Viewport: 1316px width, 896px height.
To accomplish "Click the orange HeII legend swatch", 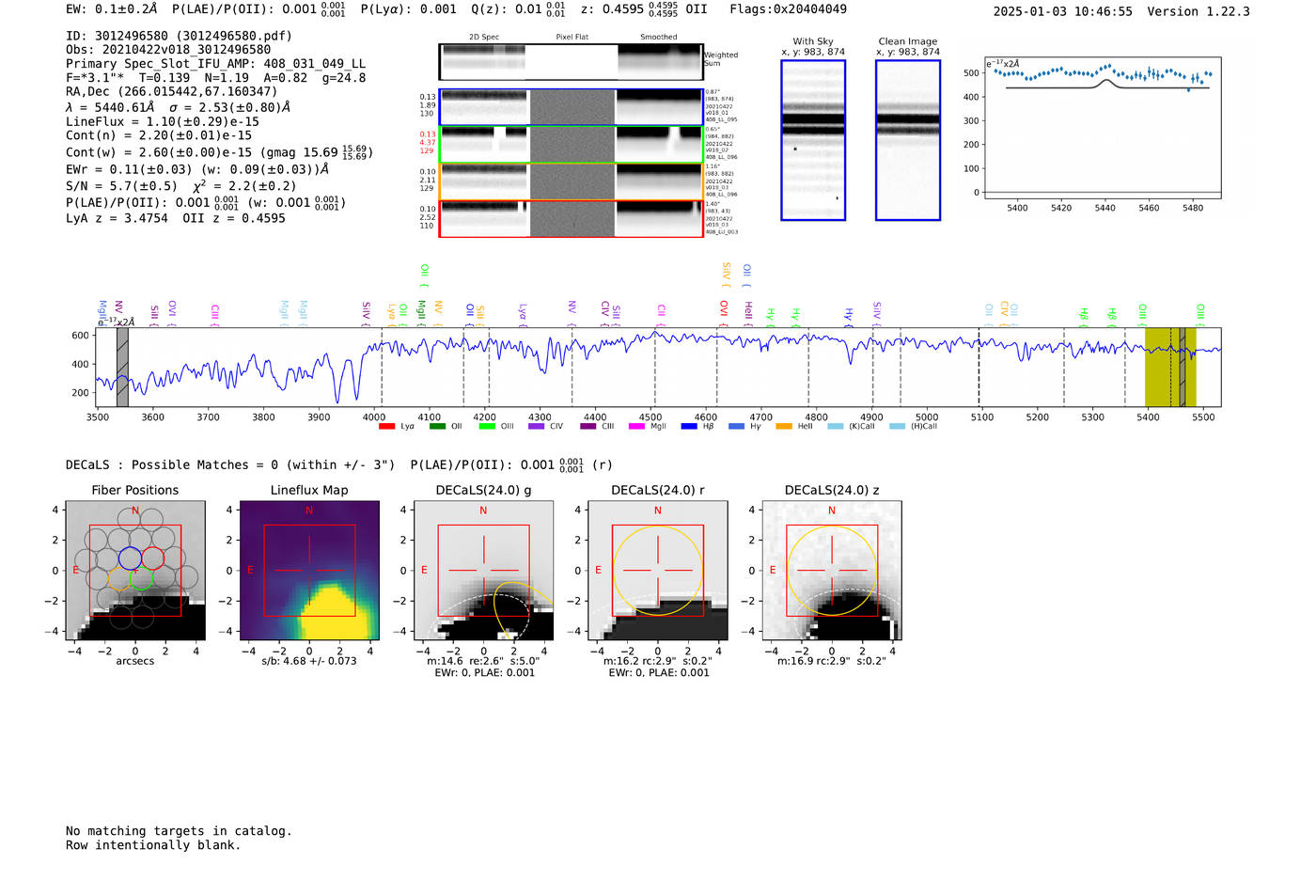I will (784, 427).
